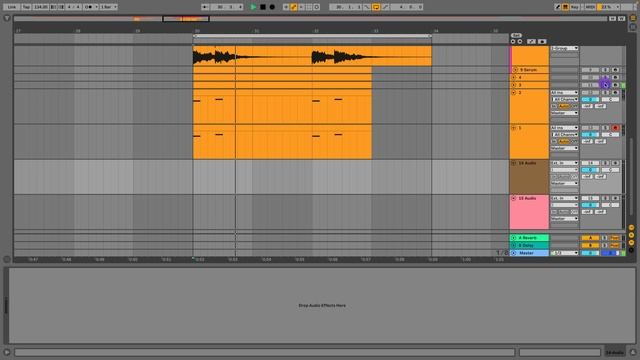Toggle the Mixer section show button
This screenshot has height=360, width=640.
tap(631, 242)
